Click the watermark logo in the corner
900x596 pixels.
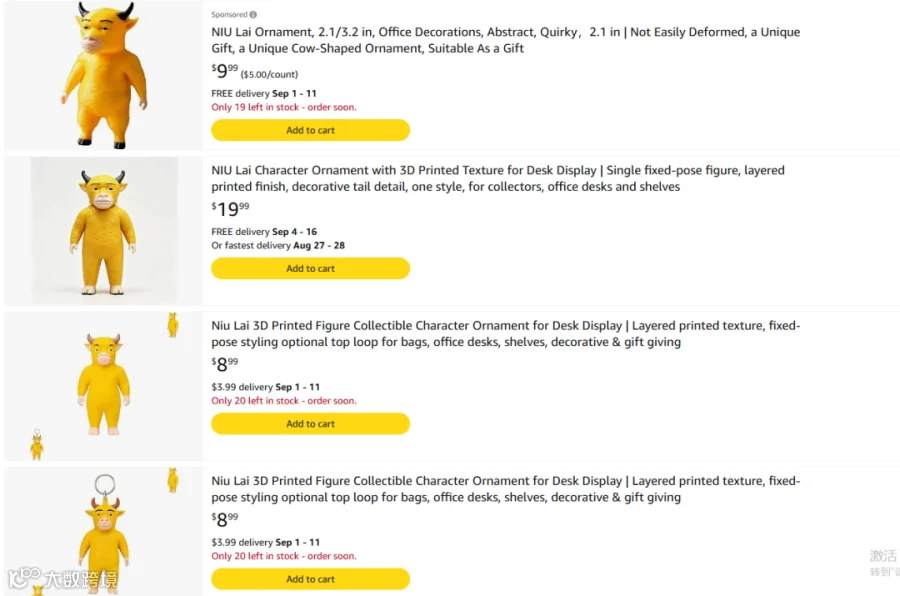click(x=63, y=579)
